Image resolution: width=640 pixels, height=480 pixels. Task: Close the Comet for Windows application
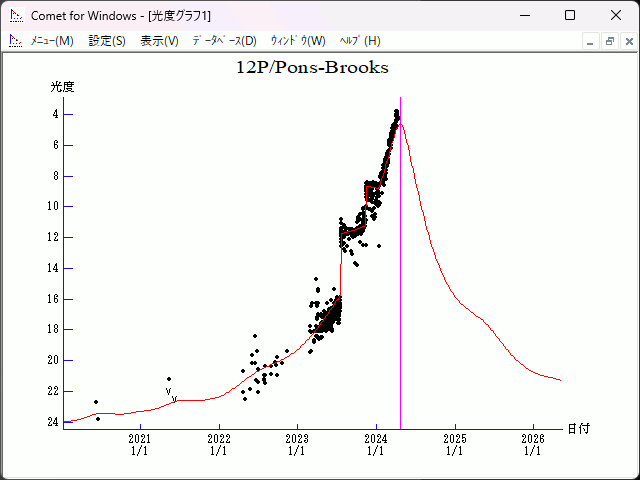pos(616,16)
